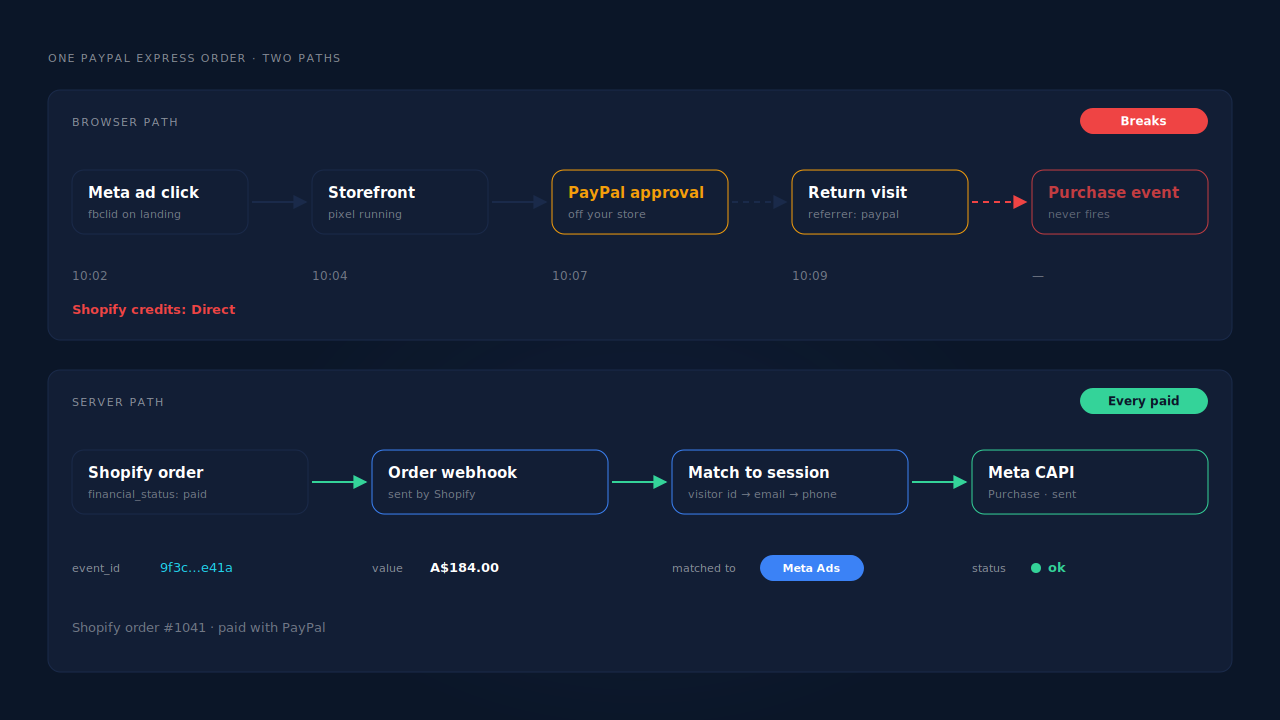The width and height of the screenshot is (1280, 720).
Task: Click the 10:04 timestamp
Action: coord(330,276)
